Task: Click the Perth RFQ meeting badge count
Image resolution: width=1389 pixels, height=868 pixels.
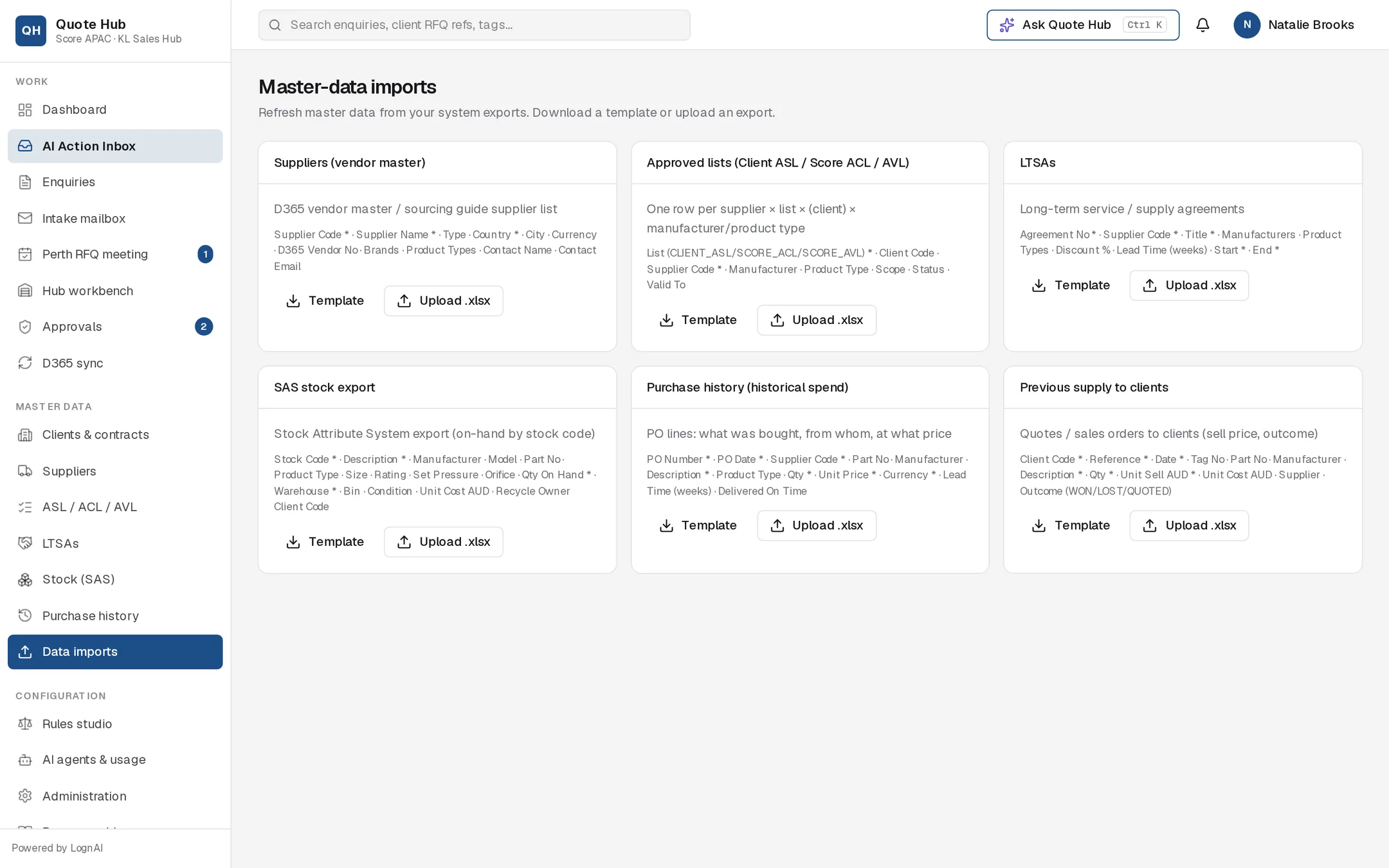Action: pos(205,254)
